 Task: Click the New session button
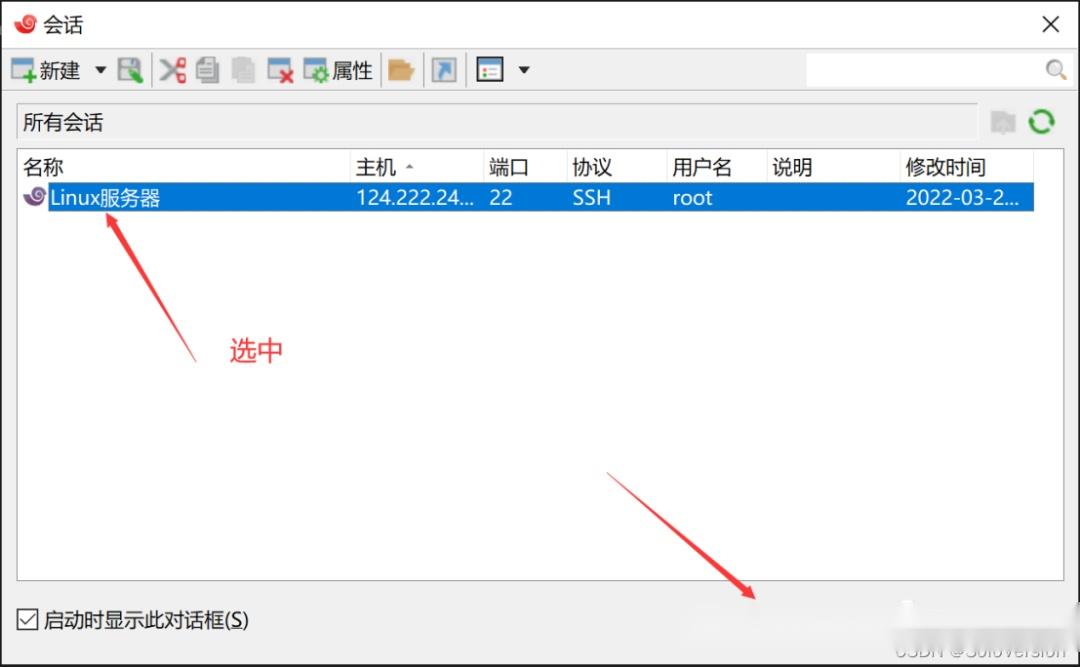point(45,70)
